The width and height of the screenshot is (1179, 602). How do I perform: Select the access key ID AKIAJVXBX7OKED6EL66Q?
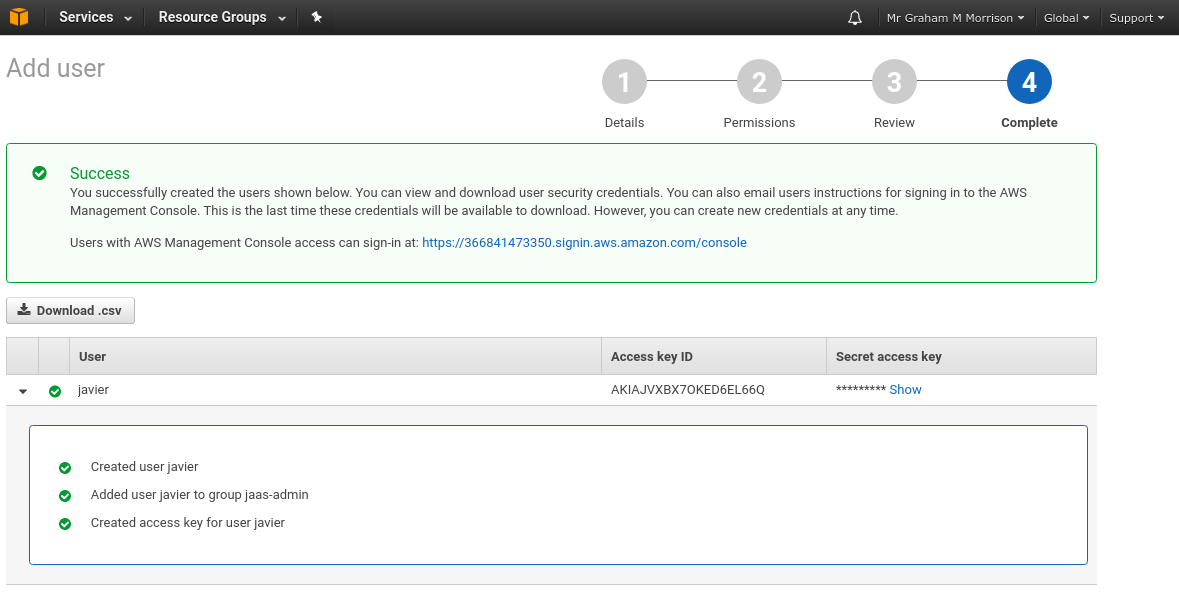[x=688, y=389]
